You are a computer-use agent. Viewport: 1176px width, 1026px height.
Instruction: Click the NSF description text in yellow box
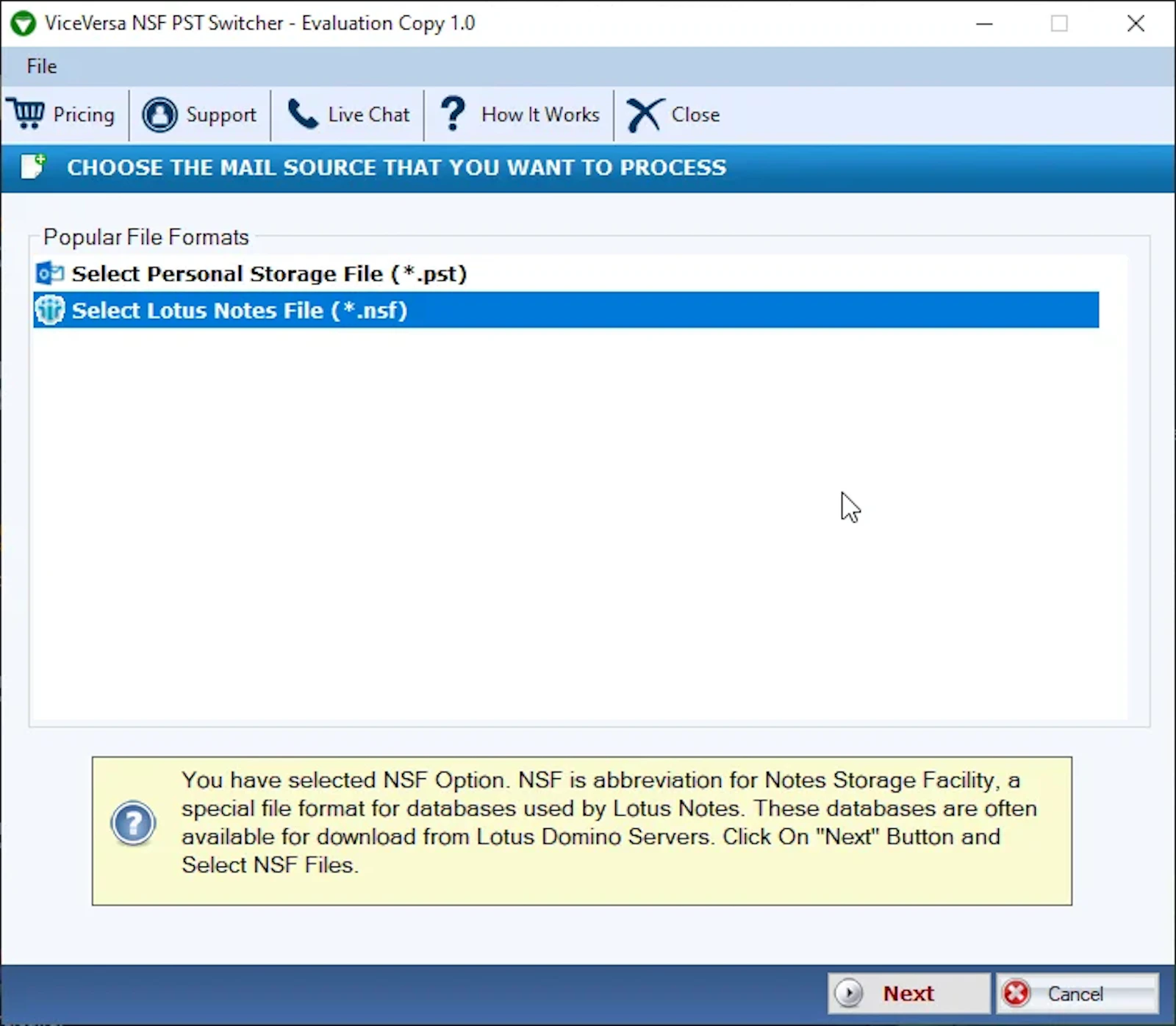point(609,822)
